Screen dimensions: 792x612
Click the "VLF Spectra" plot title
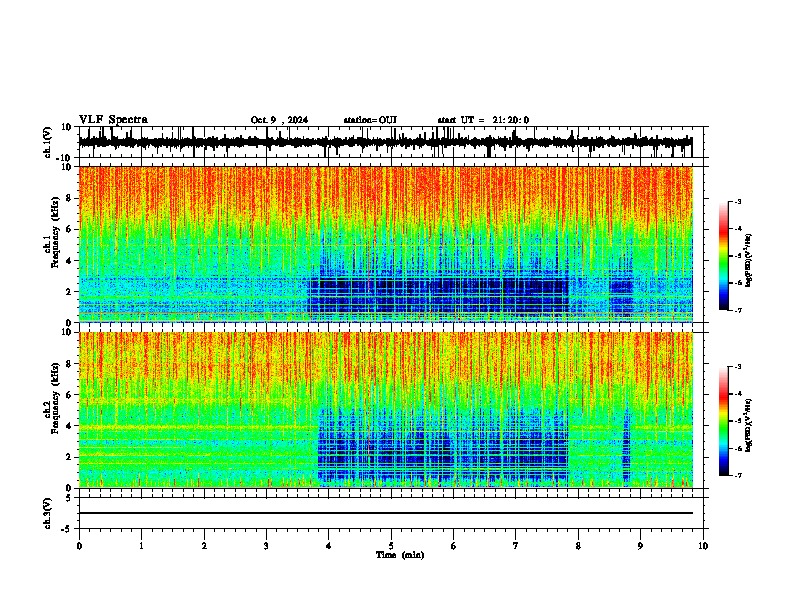[x=113, y=120]
